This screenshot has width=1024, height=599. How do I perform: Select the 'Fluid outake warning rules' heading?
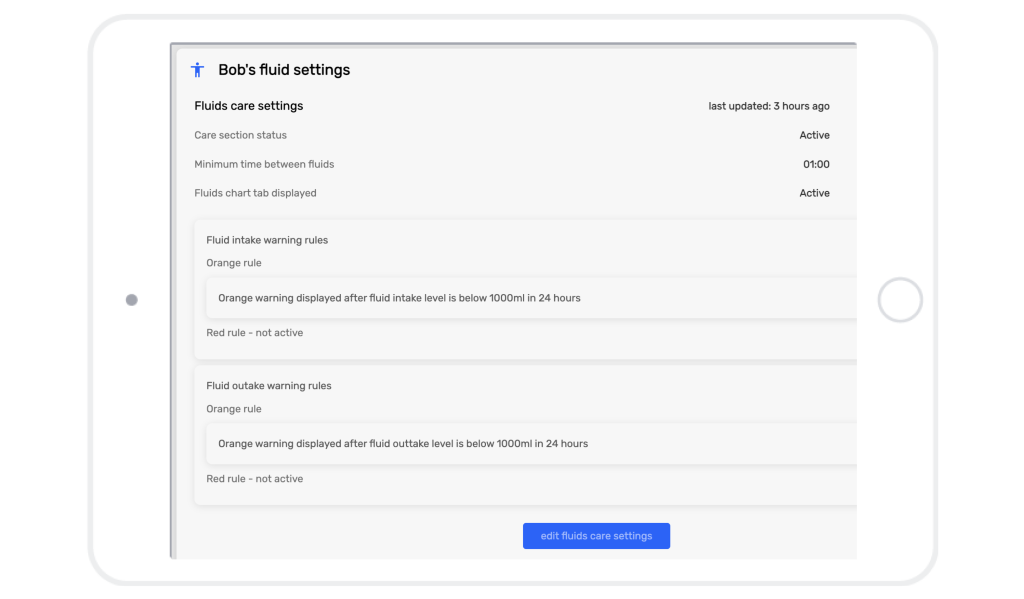[269, 386]
